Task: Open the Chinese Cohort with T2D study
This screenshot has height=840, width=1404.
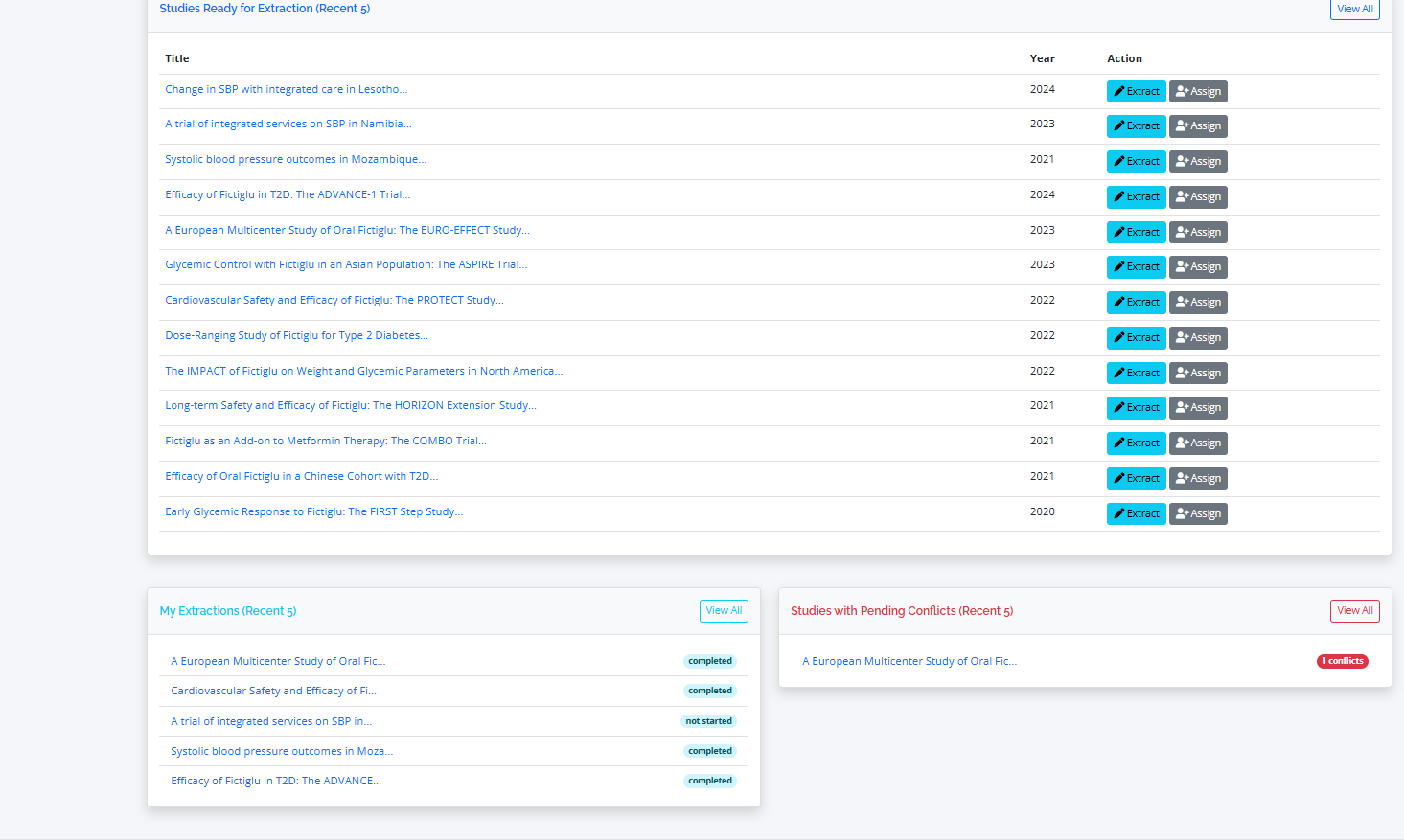Action: coord(301,475)
